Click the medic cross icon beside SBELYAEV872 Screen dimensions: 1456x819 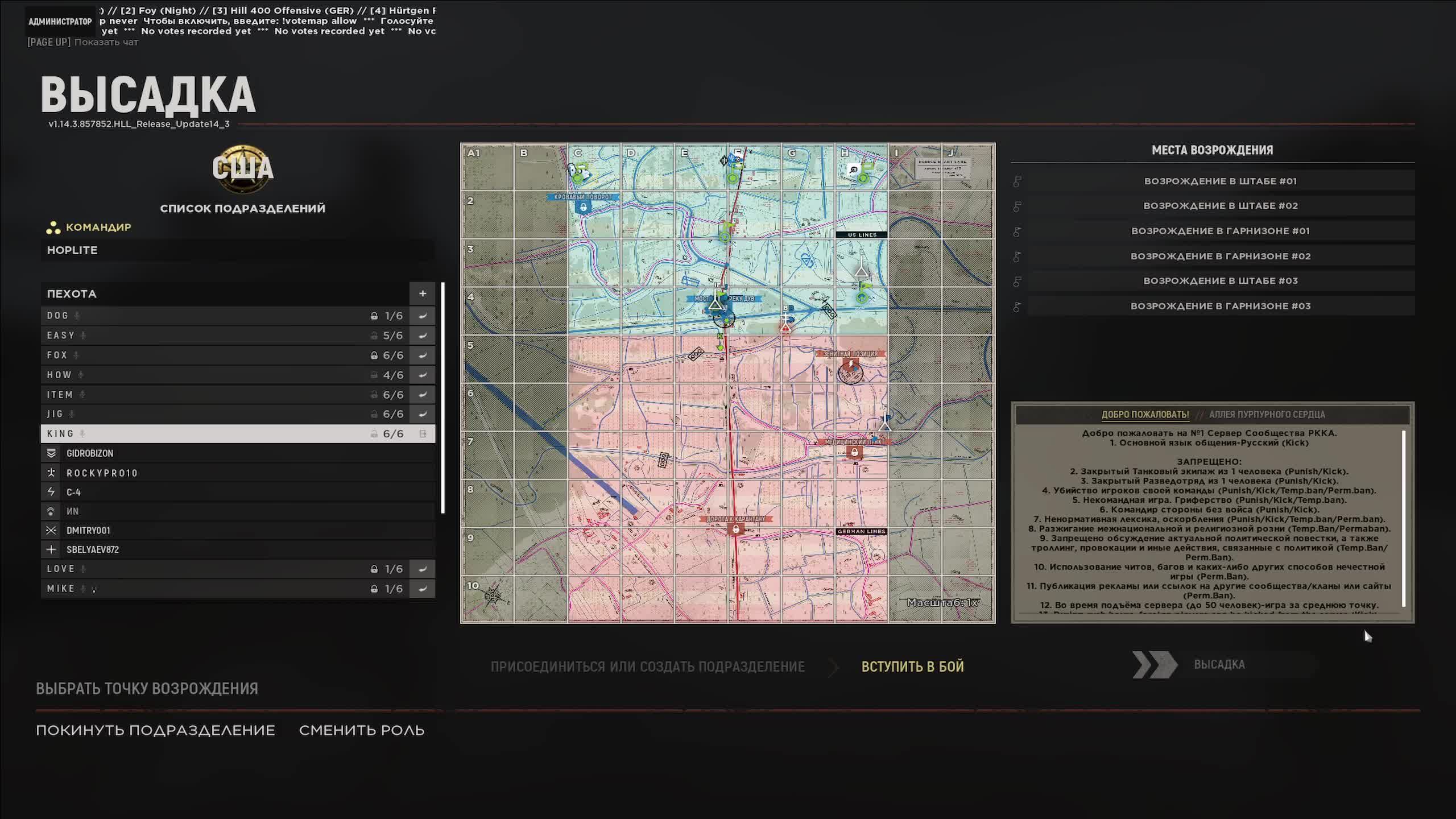51,549
